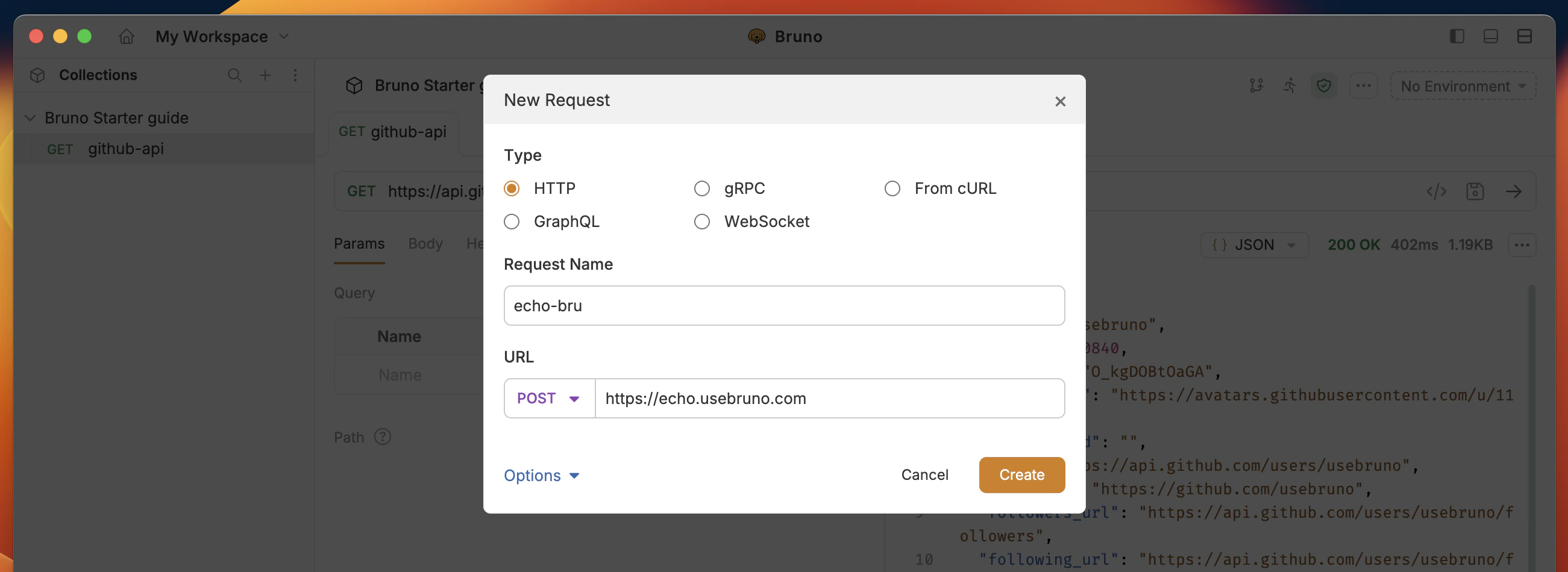The height and width of the screenshot is (572, 1568).
Task: Search collections with the magnifier icon
Action: click(x=234, y=75)
